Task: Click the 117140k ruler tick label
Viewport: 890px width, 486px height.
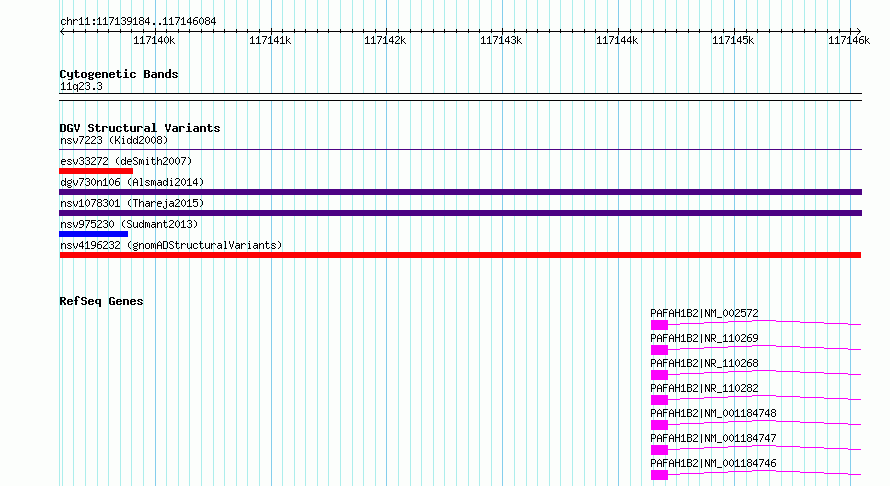Action: click(154, 40)
